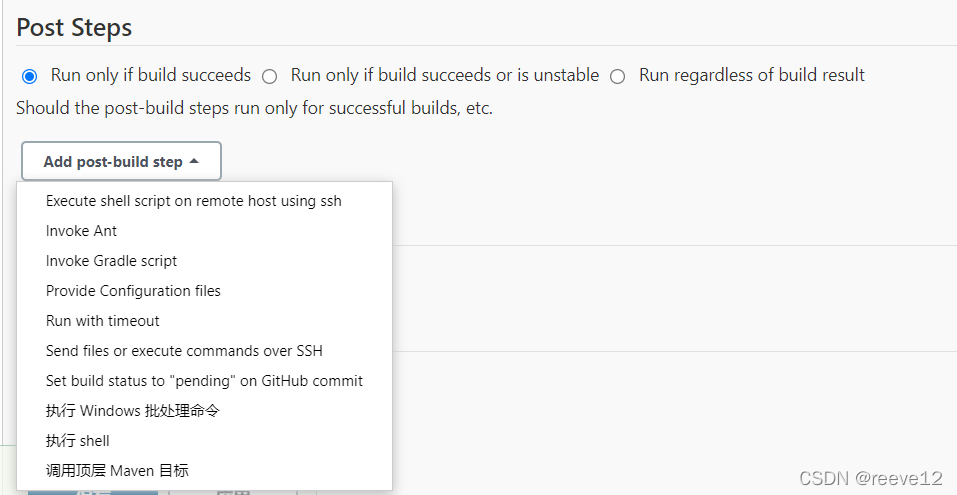Select the 'Invoke Ant' step

(x=81, y=231)
